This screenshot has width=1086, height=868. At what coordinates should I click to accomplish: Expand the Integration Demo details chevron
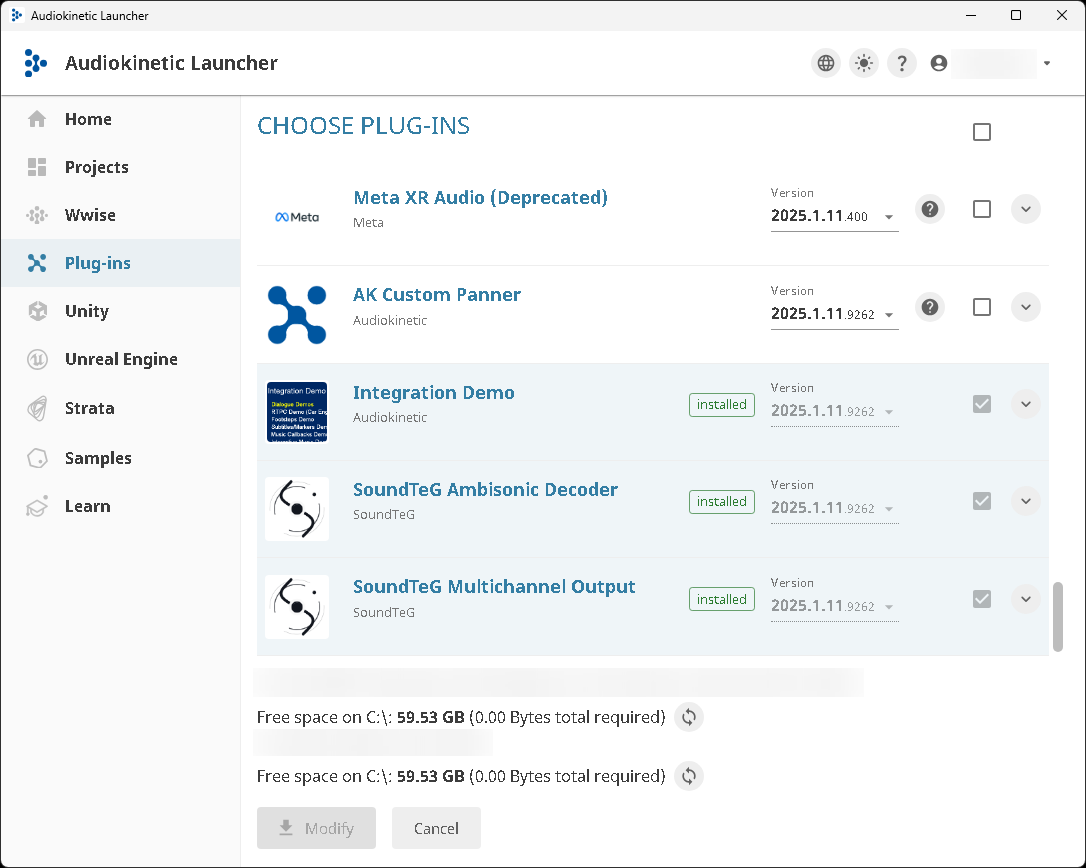click(x=1026, y=404)
